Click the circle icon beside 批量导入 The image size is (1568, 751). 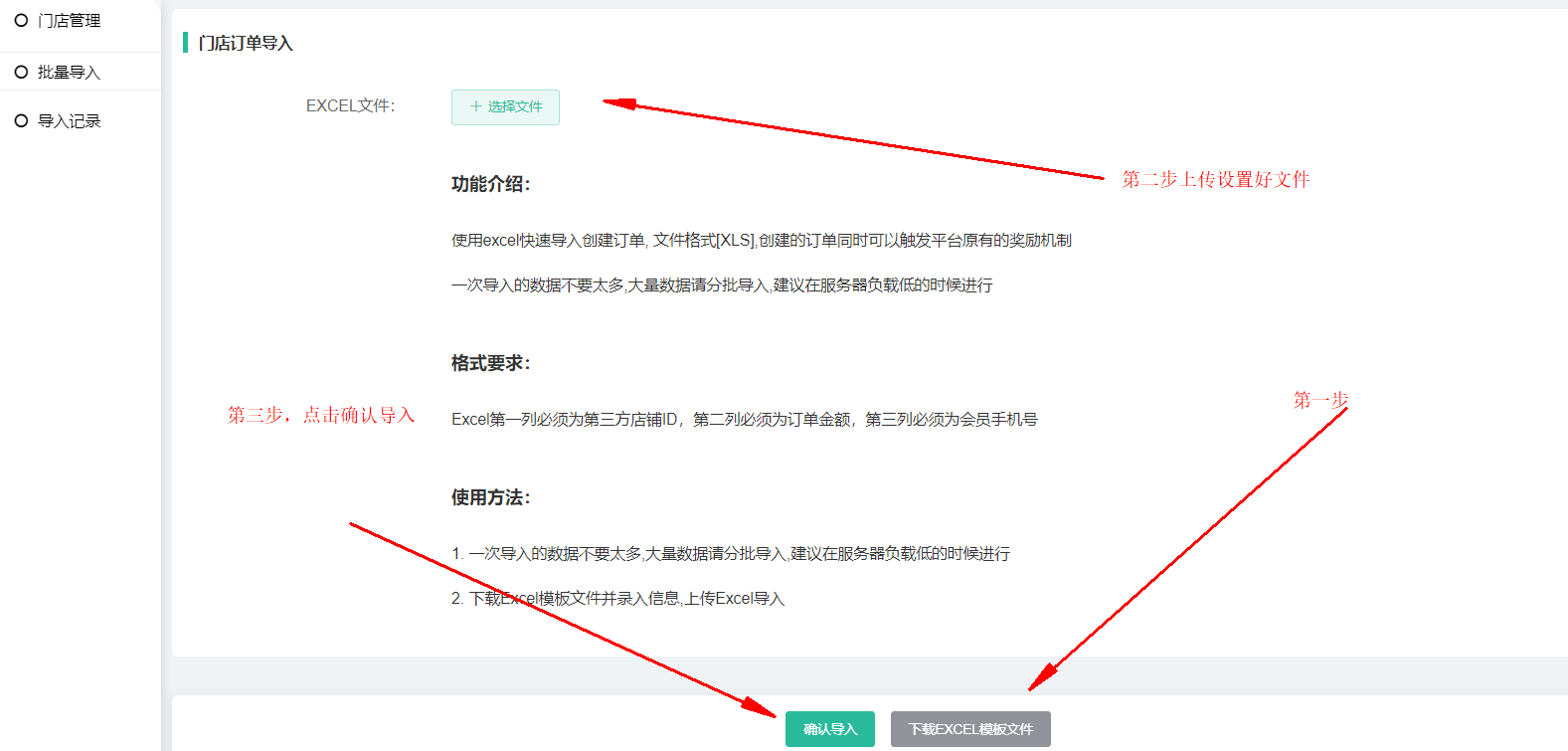click(x=21, y=72)
